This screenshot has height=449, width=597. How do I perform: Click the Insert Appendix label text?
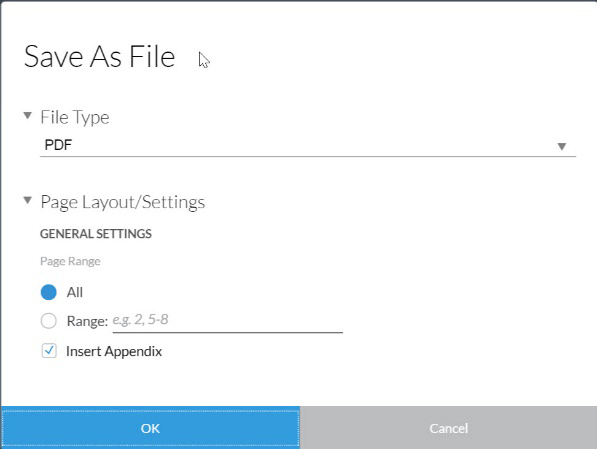[x=114, y=351]
